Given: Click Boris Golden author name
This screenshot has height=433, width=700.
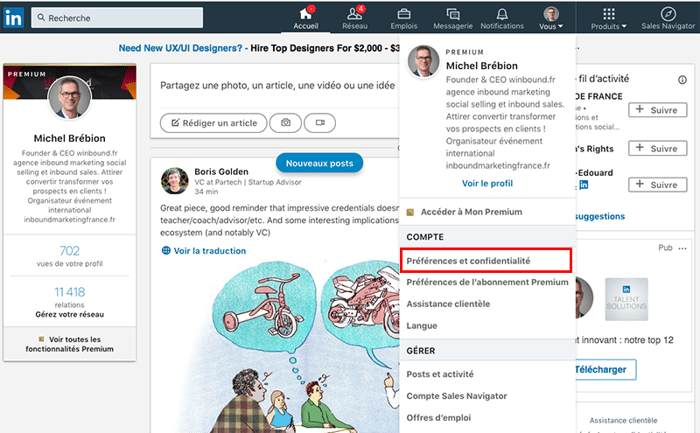Looking at the screenshot, I should click(x=221, y=171).
